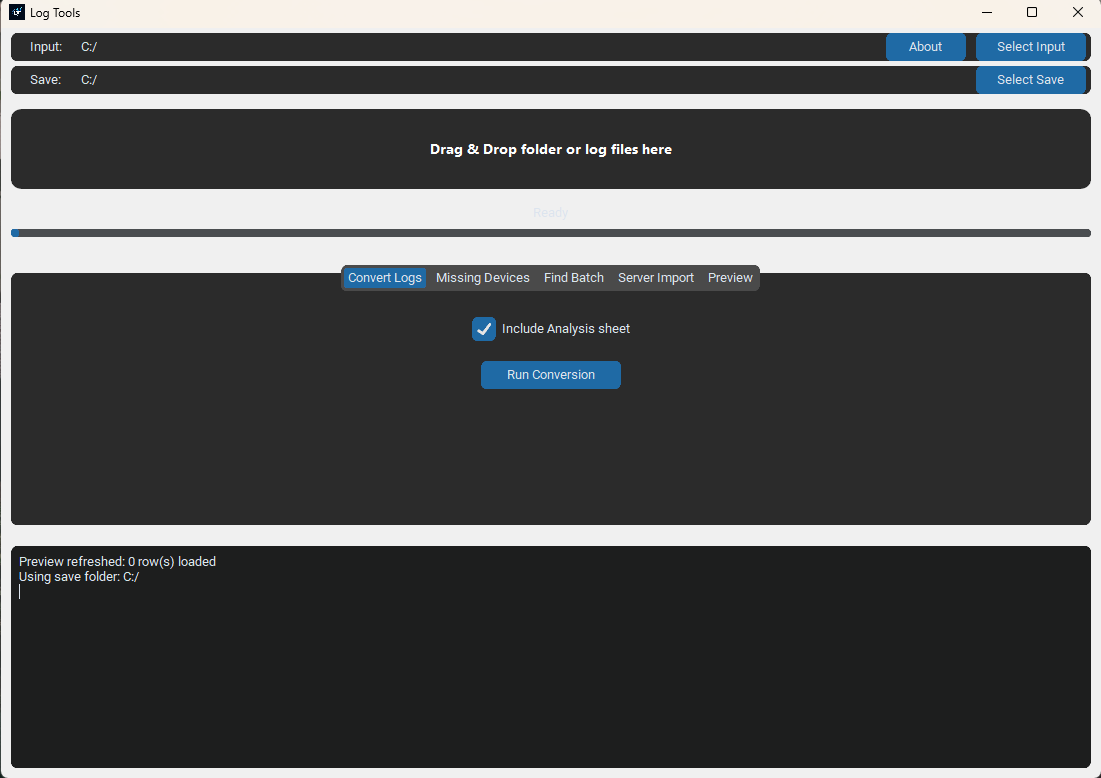
Task: Close the Log Tools window
Action: (1078, 12)
